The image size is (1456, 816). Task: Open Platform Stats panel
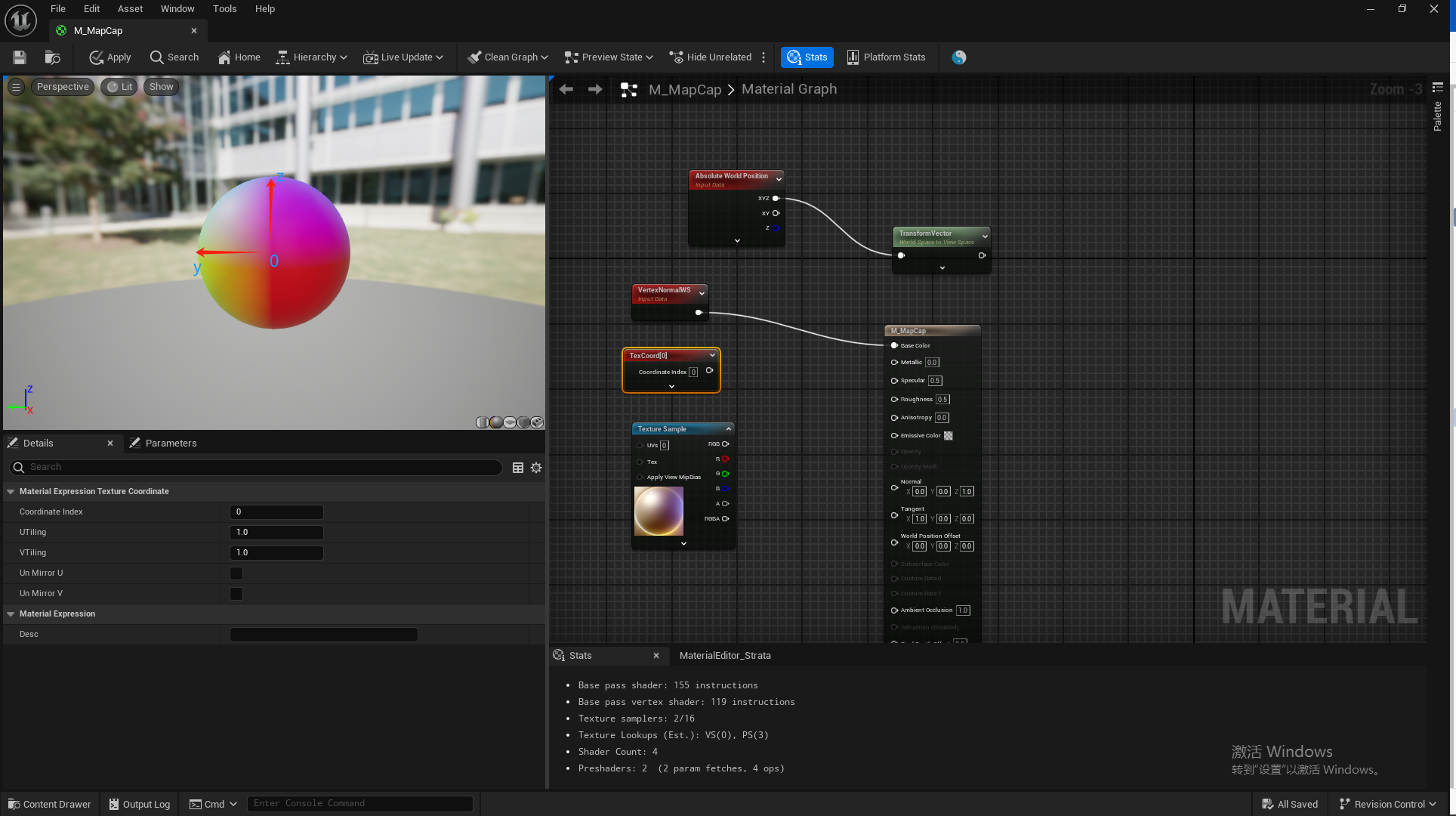pos(886,57)
